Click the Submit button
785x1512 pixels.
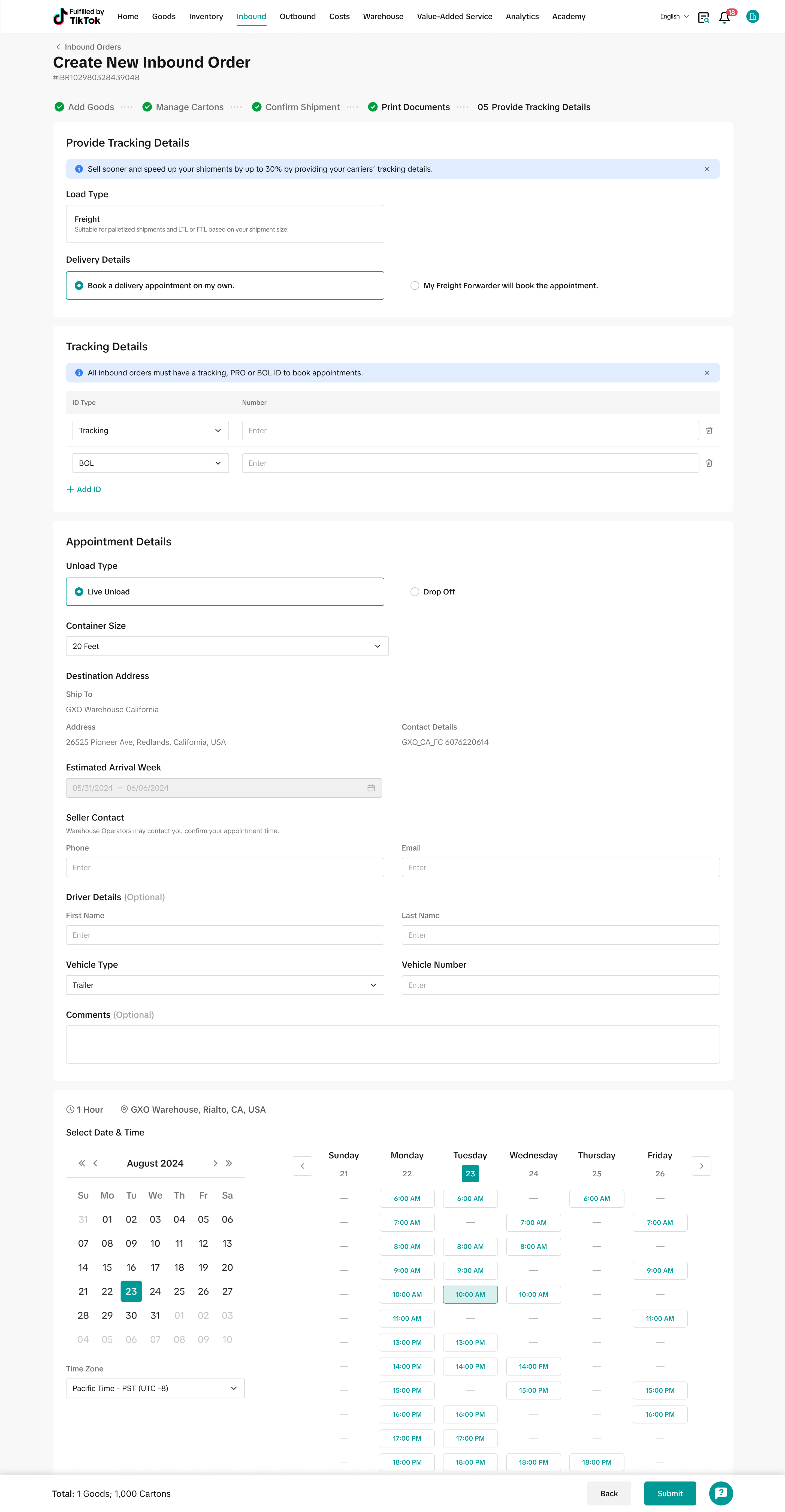click(669, 1493)
